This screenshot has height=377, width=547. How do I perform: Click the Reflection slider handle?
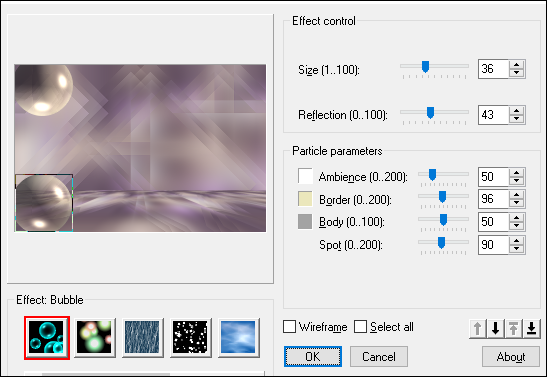pyautogui.click(x=430, y=113)
